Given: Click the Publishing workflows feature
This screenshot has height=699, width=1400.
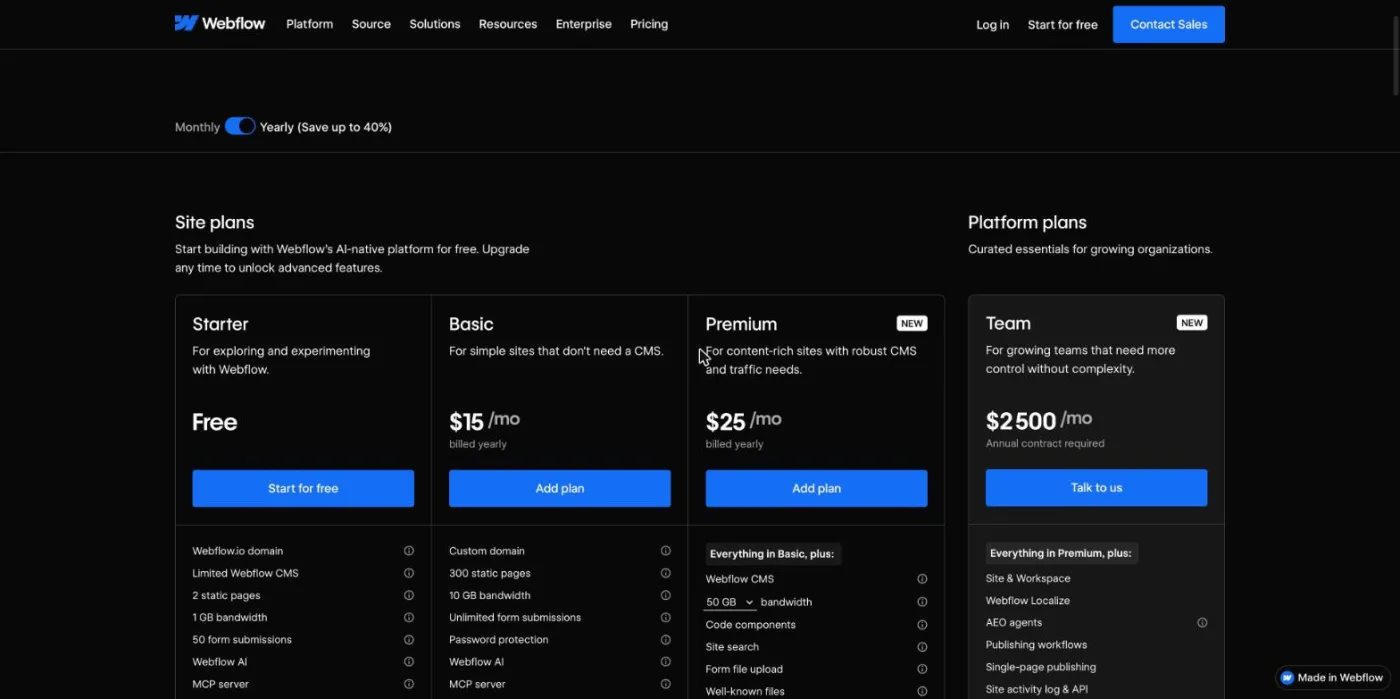Looking at the screenshot, I should pos(1036,645).
